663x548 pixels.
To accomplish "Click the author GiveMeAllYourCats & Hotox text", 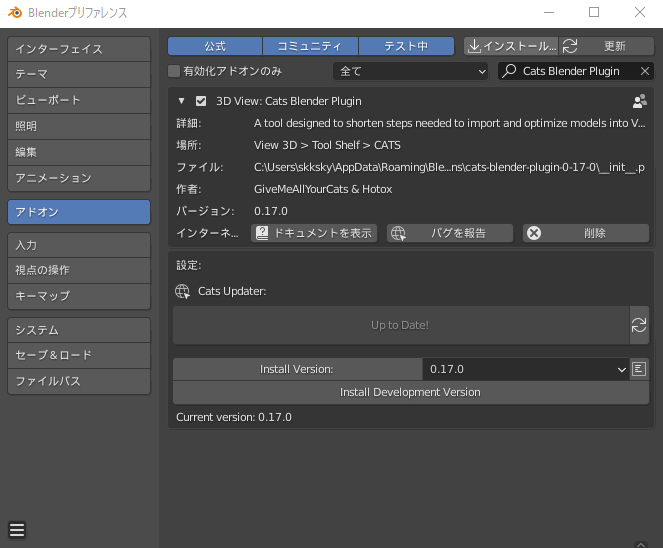I will point(323,189).
